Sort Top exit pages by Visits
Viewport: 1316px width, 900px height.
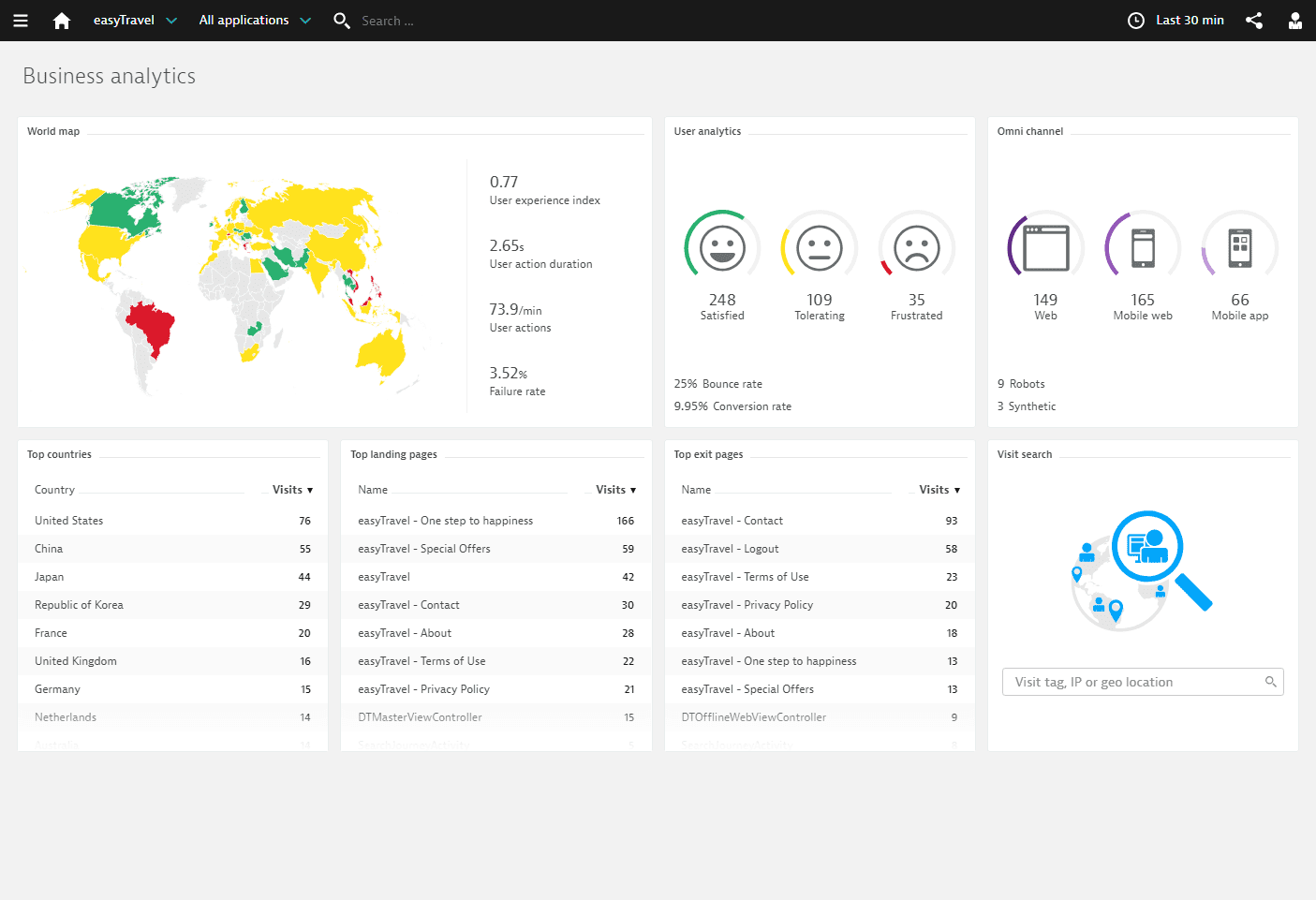click(x=939, y=490)
